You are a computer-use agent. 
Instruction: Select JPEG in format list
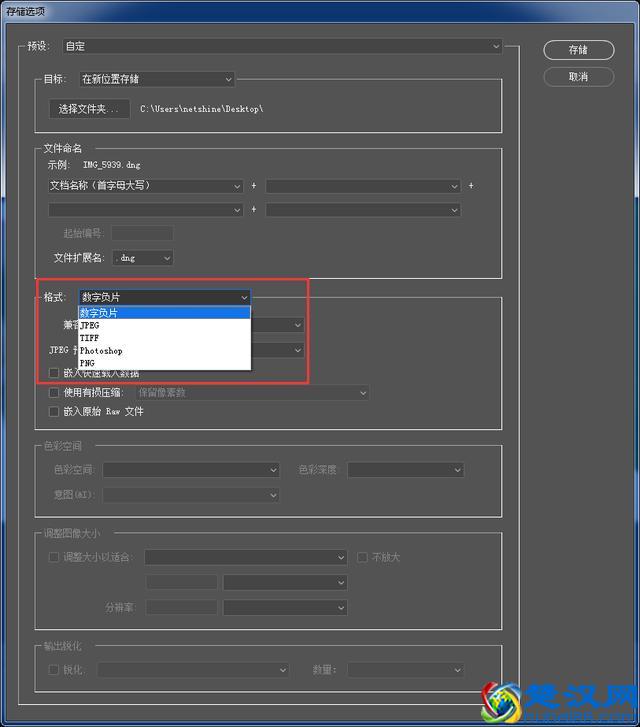164,325
